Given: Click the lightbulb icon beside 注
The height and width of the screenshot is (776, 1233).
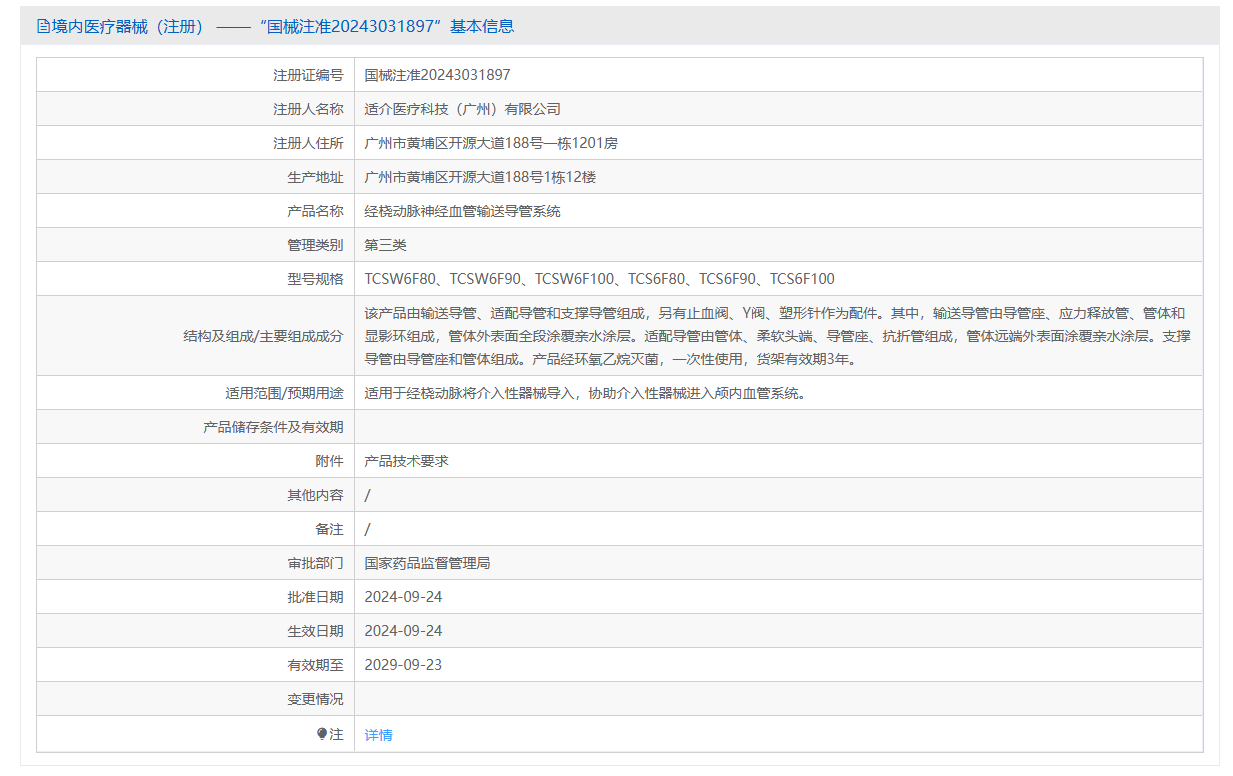Looking at the screenshot, I should click(322, 734).
